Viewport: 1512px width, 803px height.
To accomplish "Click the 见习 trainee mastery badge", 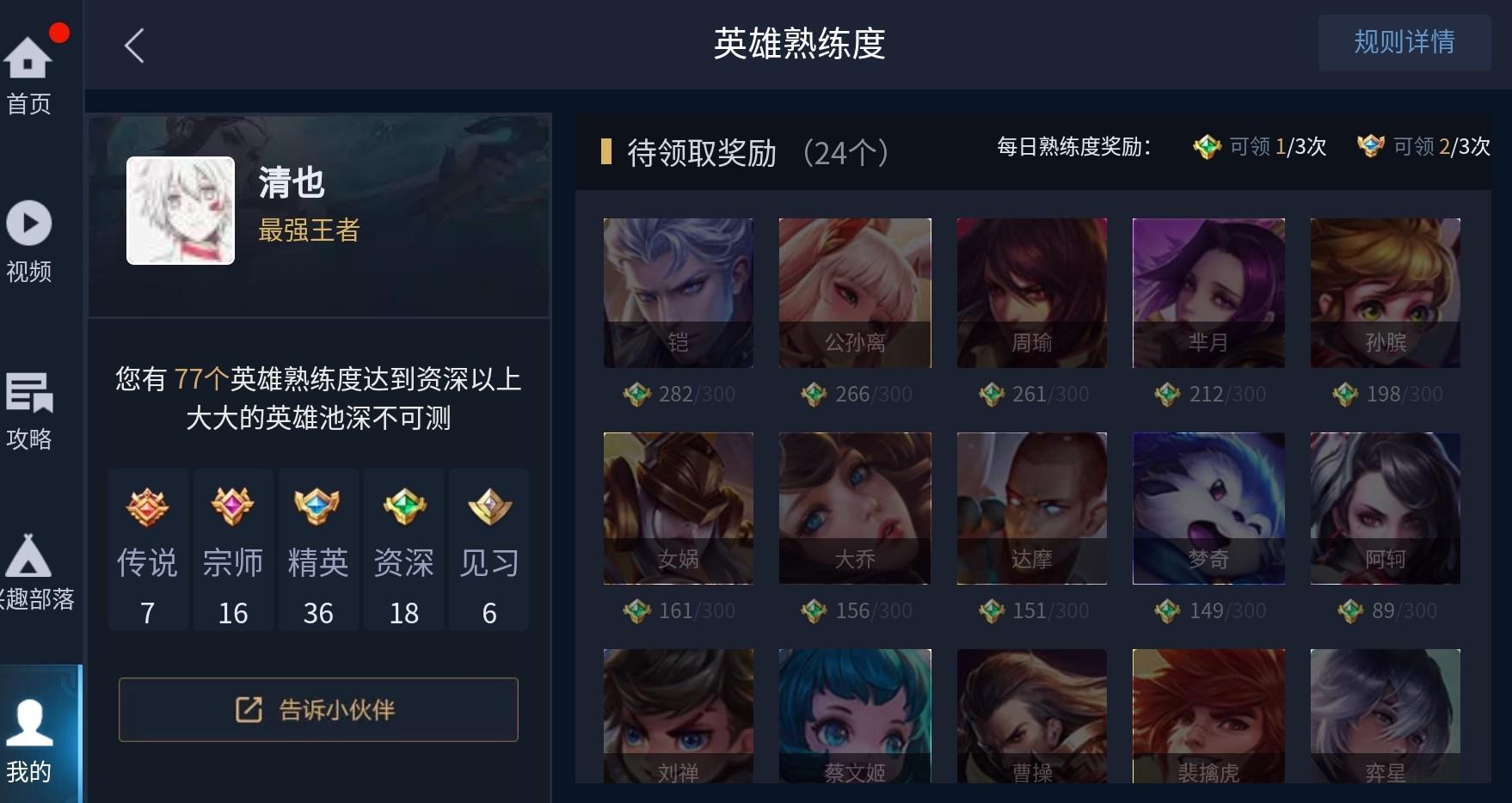I will (x=489, y=506).
